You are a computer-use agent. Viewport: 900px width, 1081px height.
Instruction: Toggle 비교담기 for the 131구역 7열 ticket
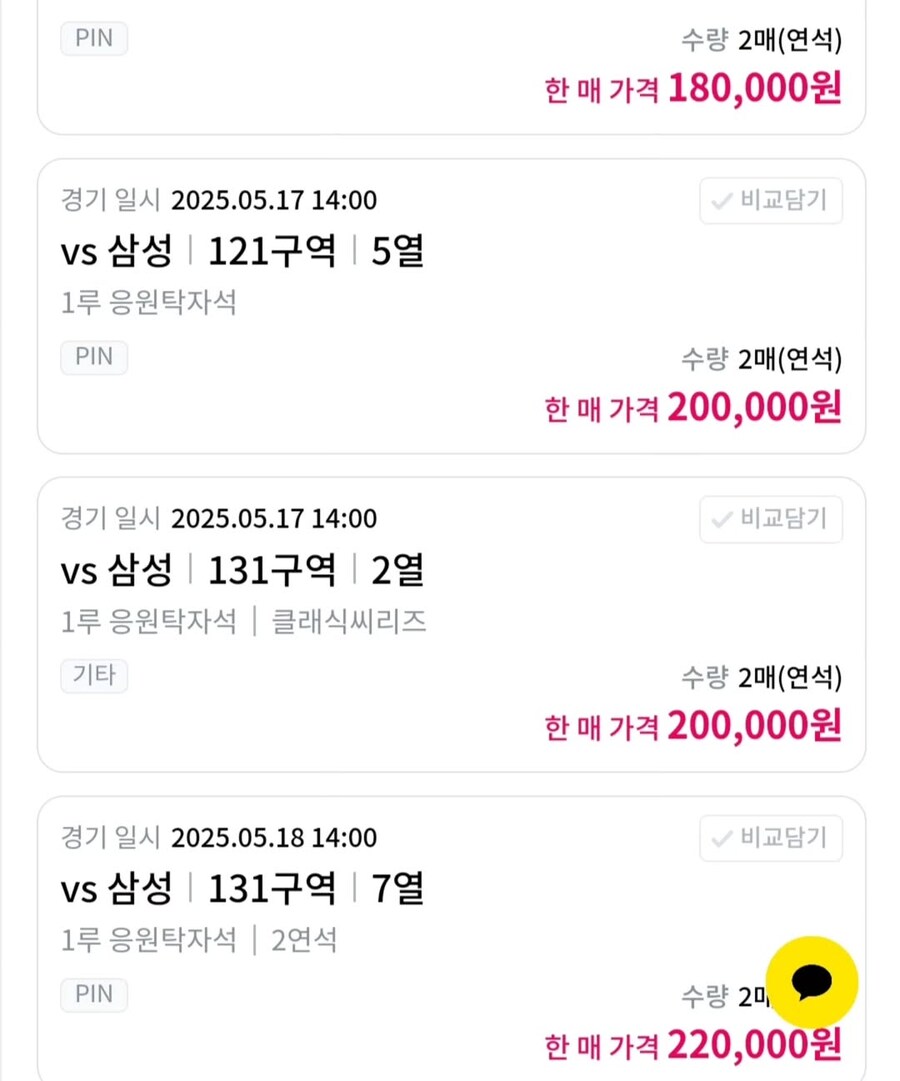[771, 838]
